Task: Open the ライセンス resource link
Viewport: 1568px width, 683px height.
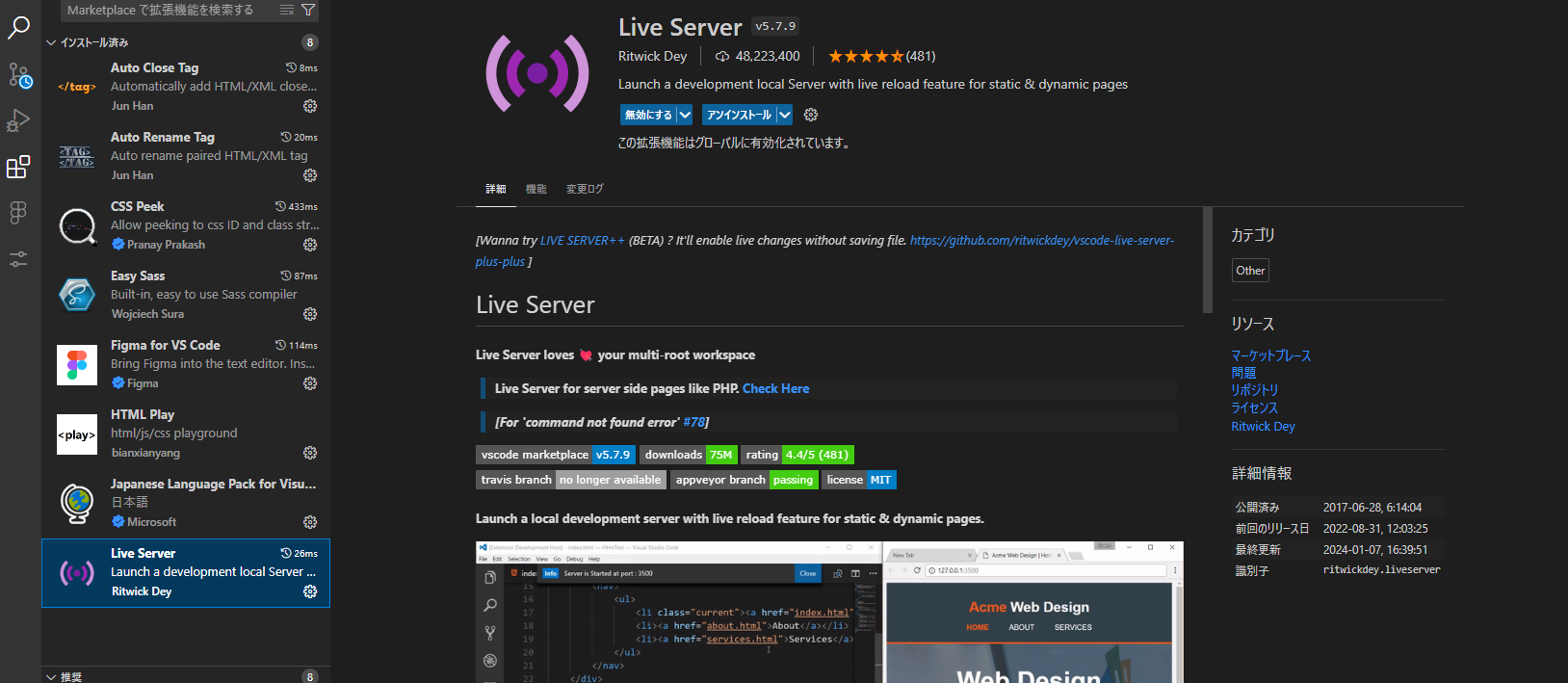Action: tap(1254, 407)
